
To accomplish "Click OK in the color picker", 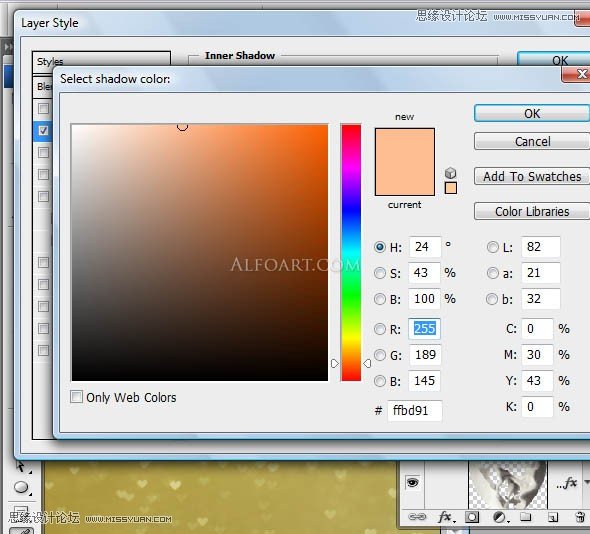I will (532, 113).
